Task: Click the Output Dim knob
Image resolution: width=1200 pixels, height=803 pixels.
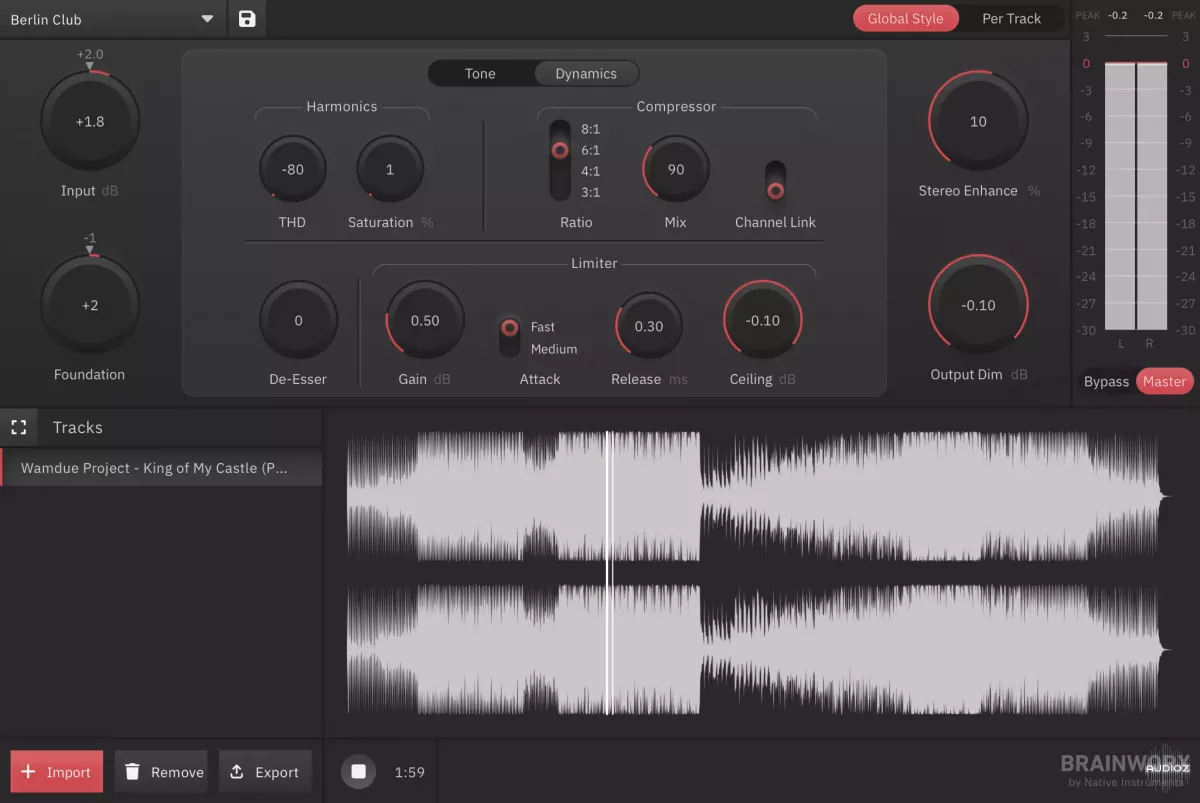Action: [978, 305]
